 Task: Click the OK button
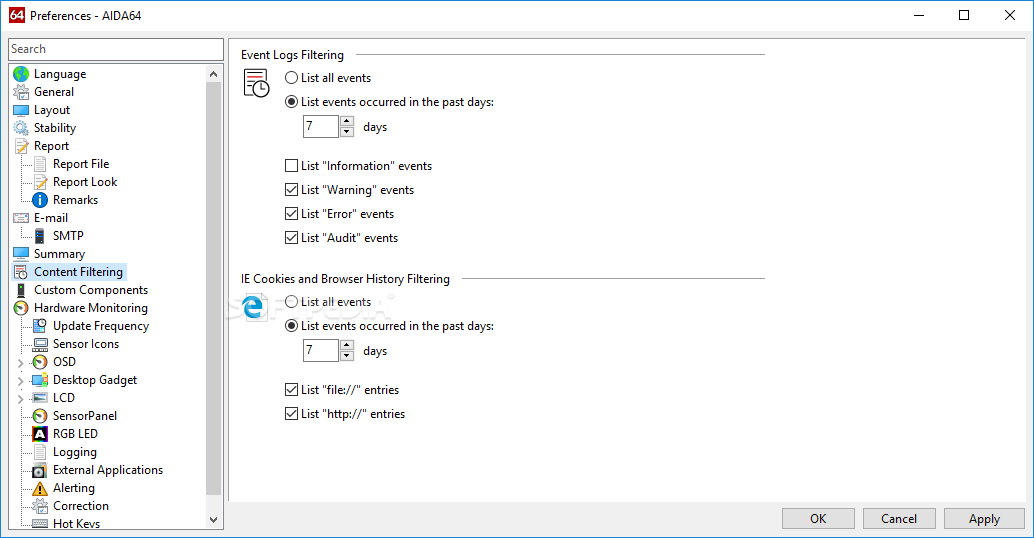(x=818, y=519)
